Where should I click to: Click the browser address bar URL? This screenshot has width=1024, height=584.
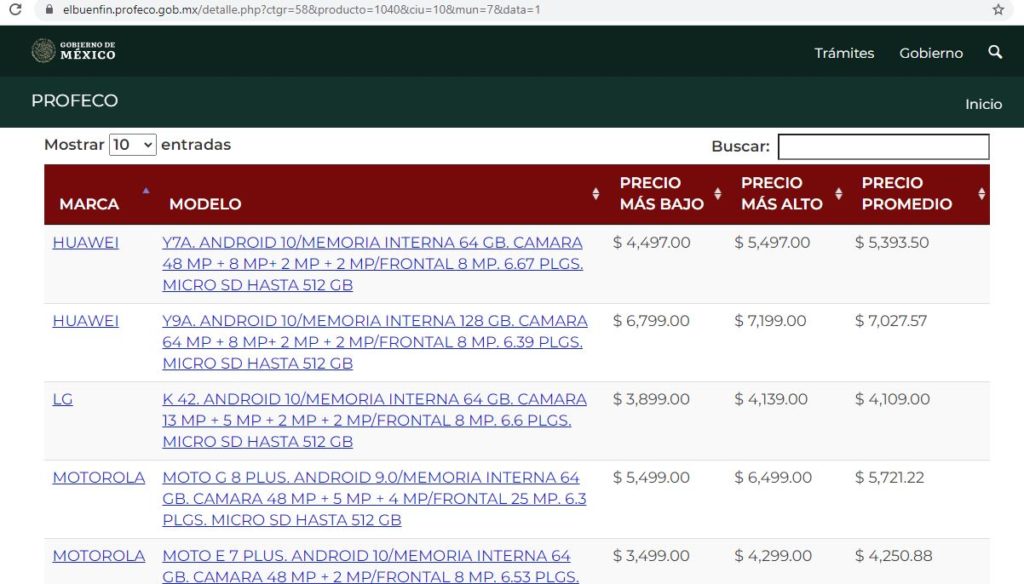pyautogui.click(x=302, y=10)
